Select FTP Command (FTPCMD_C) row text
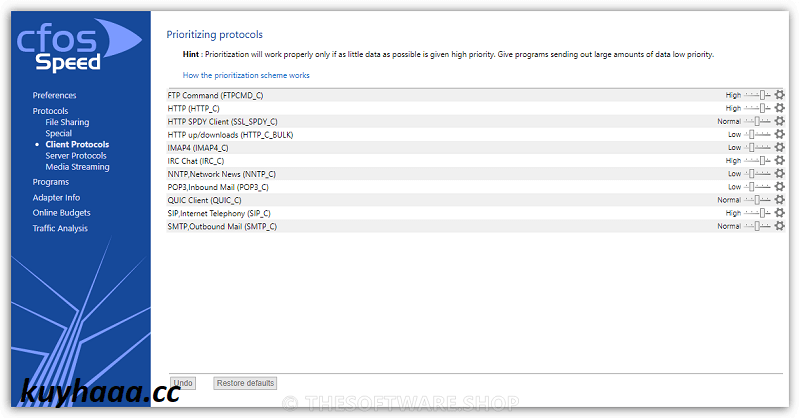 [215, 95]
